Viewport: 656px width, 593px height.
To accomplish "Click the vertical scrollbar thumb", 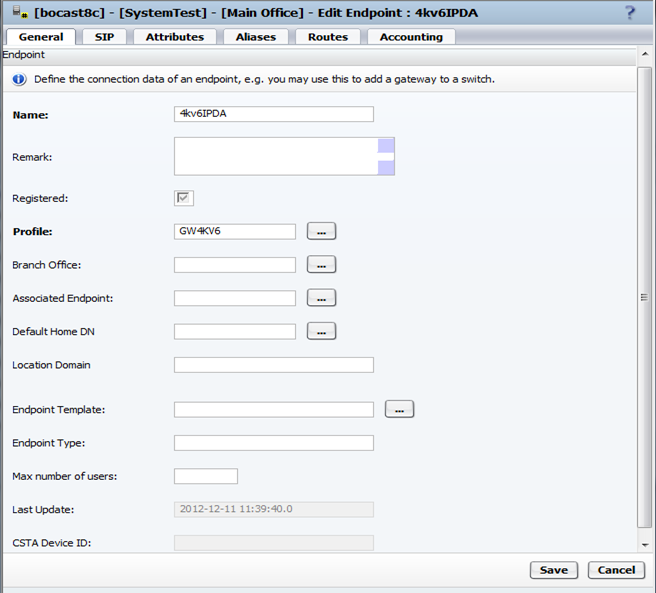I will (x=644, y=297).
